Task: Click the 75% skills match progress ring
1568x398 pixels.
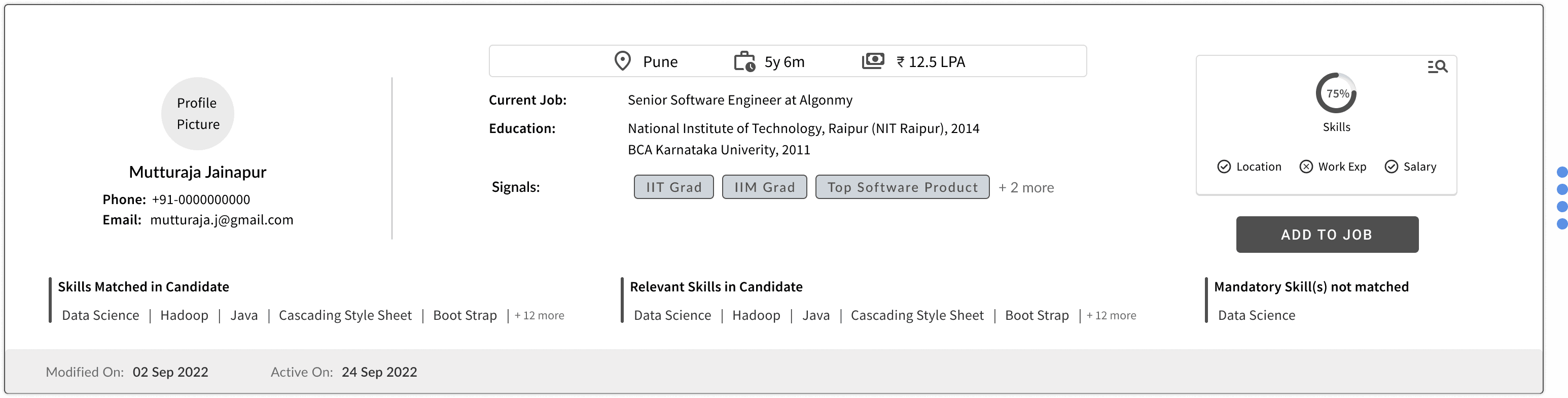Action: tap(1336, 93)
